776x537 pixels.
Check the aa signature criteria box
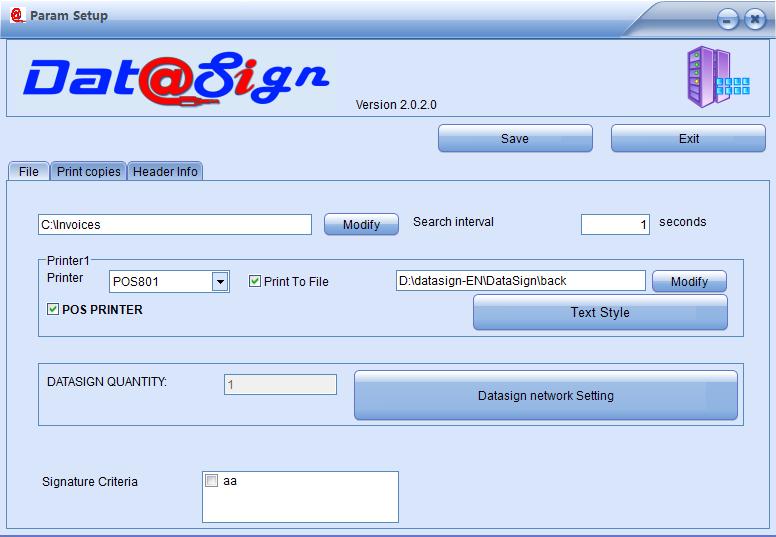click(x=211, y=481)
